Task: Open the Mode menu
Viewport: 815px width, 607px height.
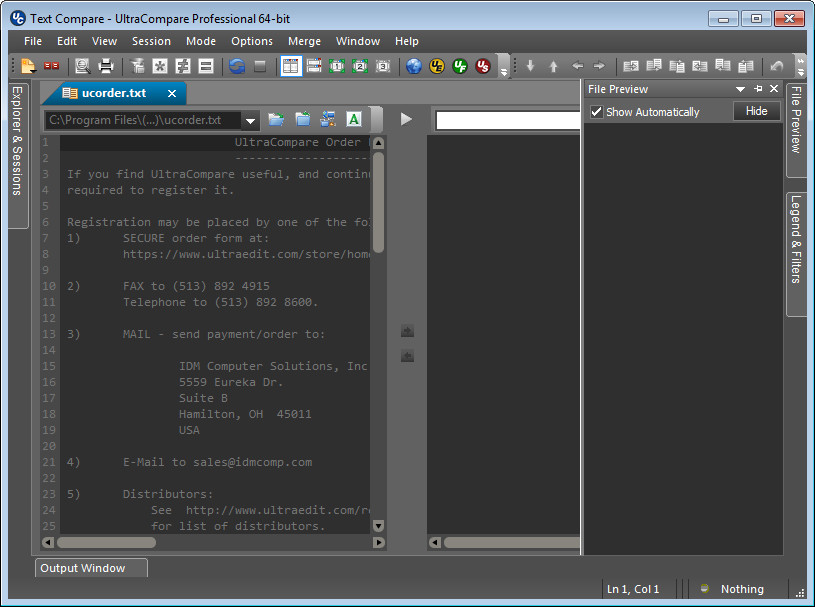Action: click(x=201, y=41)
